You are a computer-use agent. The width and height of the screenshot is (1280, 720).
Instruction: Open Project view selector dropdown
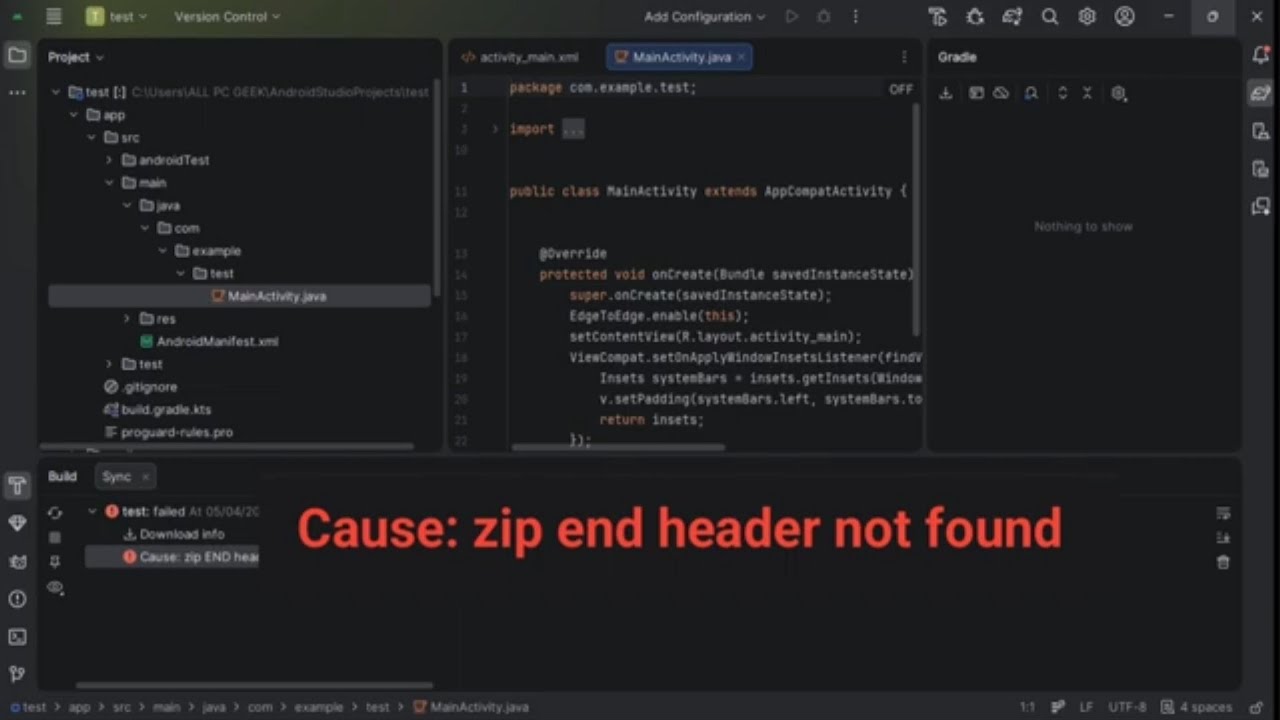click(76, 57)
